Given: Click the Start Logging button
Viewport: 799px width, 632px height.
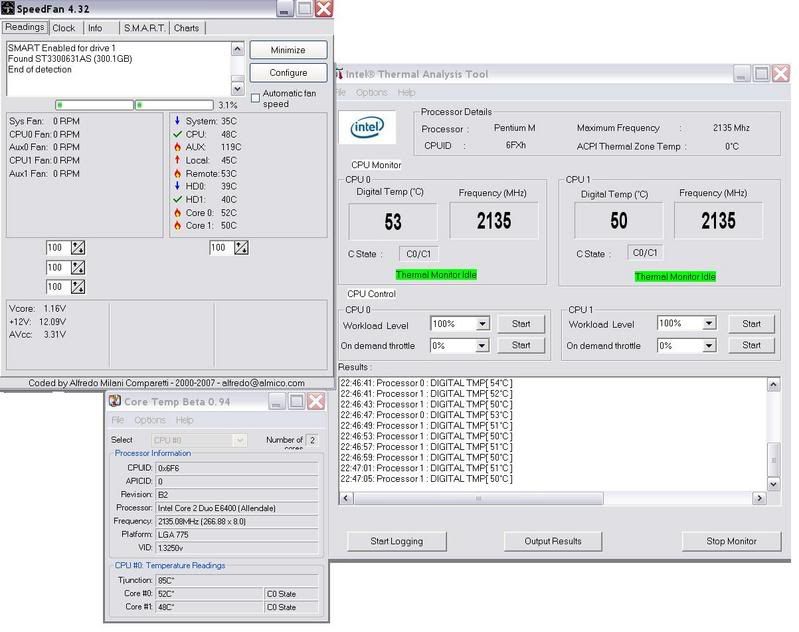Looking at the screenshot, I should 396,541.
